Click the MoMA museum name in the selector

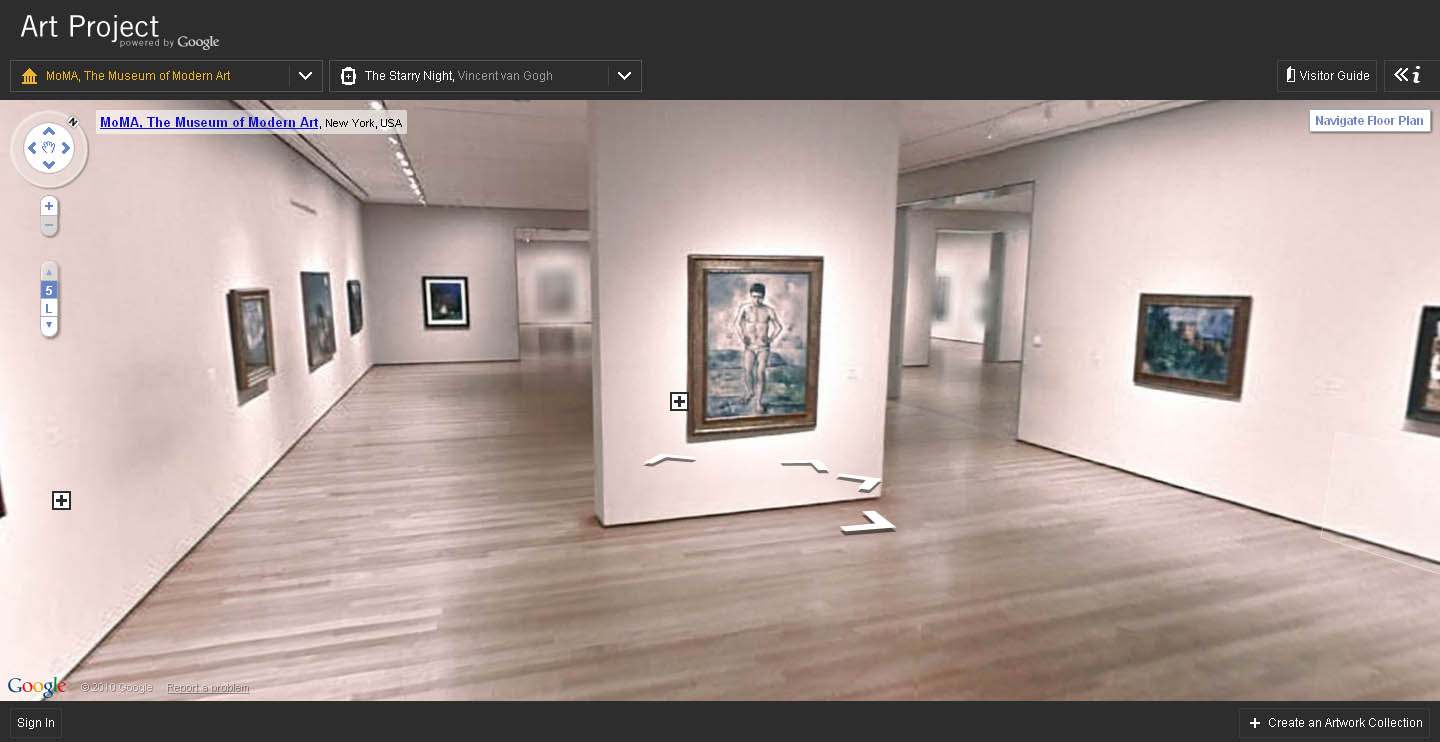click(138, 76)
